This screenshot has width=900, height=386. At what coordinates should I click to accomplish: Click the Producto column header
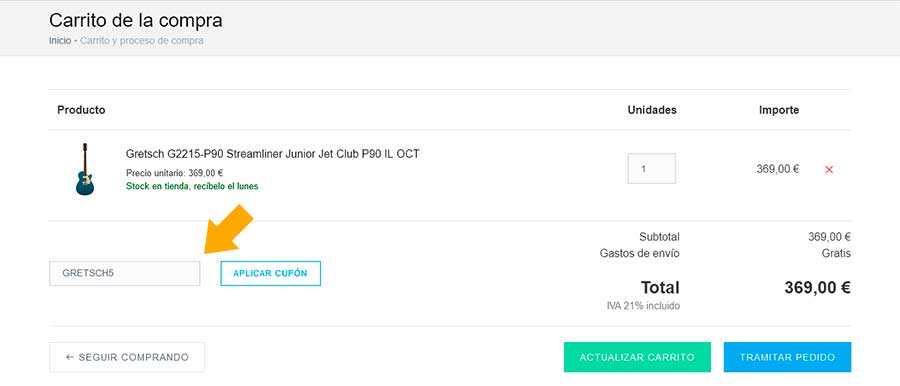tap(82, 110)
